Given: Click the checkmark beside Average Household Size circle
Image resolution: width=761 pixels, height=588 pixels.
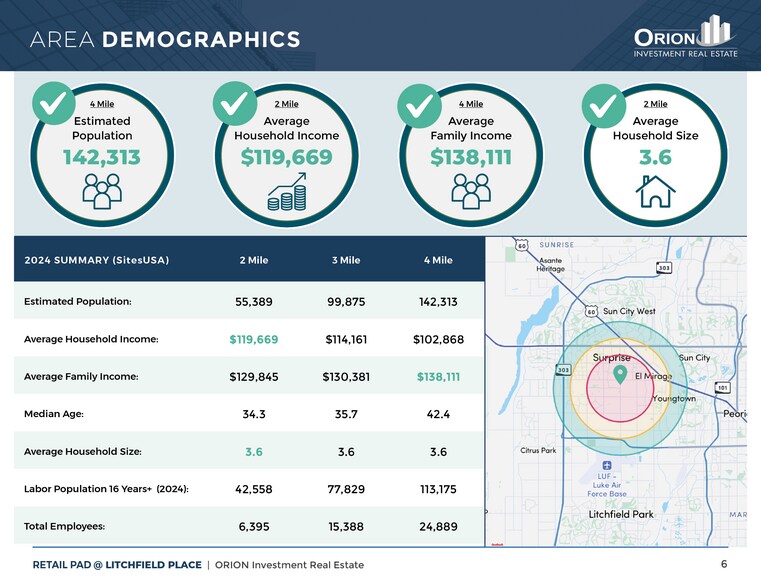Looking at the screenshot, I should click(603, 104).
